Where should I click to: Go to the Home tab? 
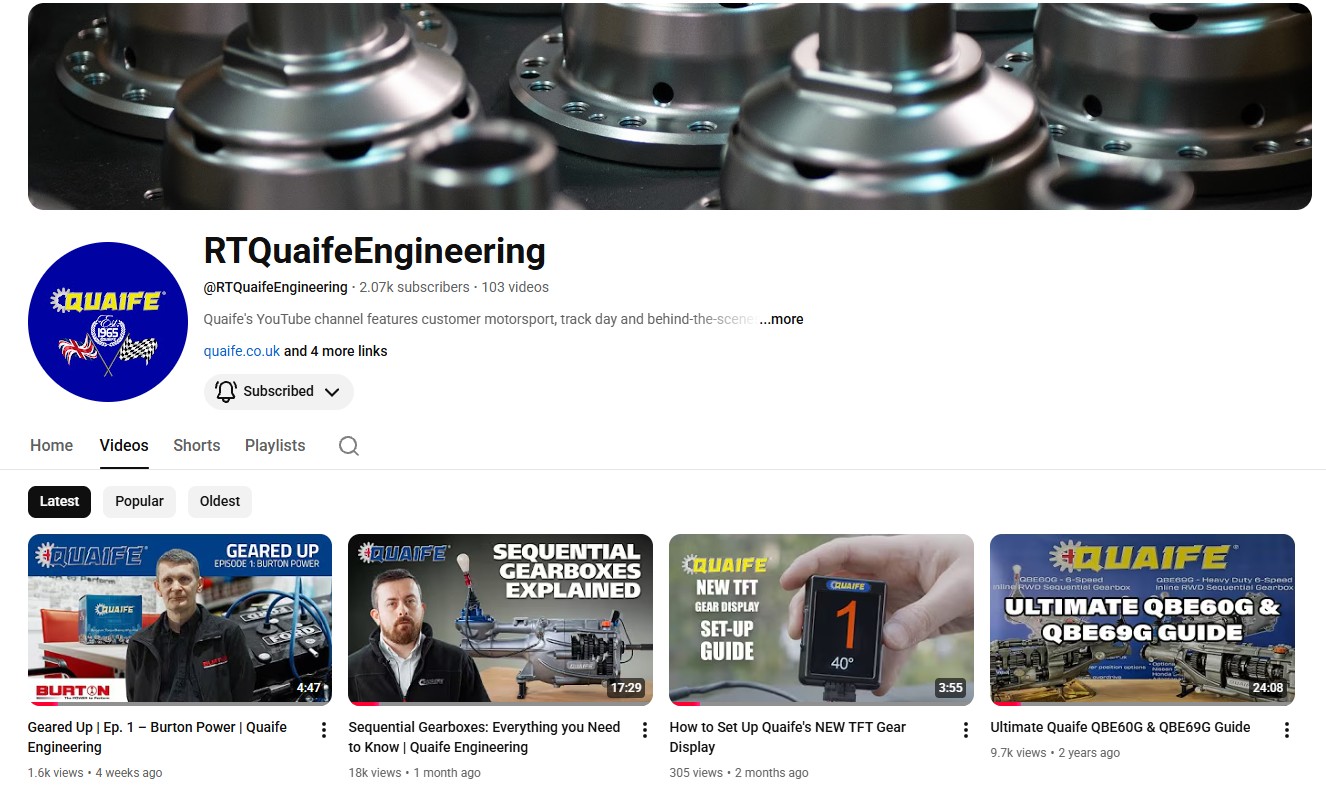tap(51, 446)
